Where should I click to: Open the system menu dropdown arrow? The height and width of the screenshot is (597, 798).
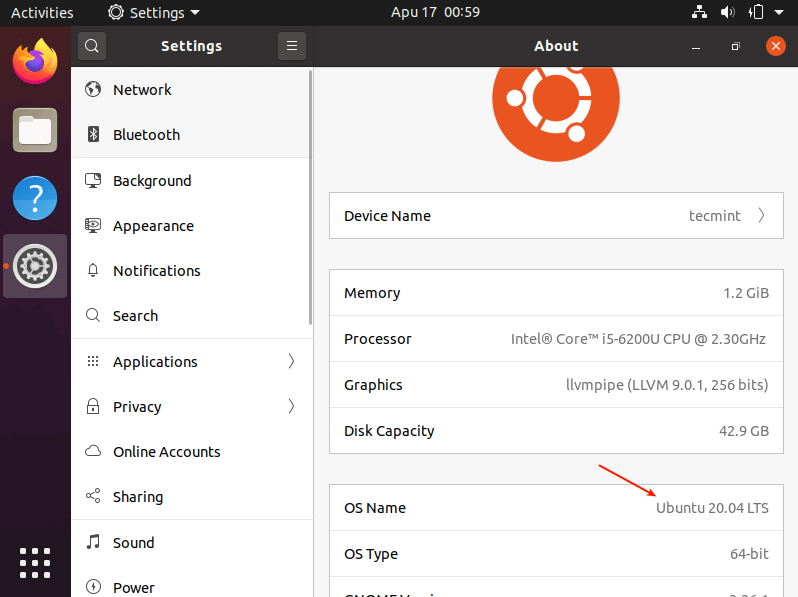click(x=778, y=13)
